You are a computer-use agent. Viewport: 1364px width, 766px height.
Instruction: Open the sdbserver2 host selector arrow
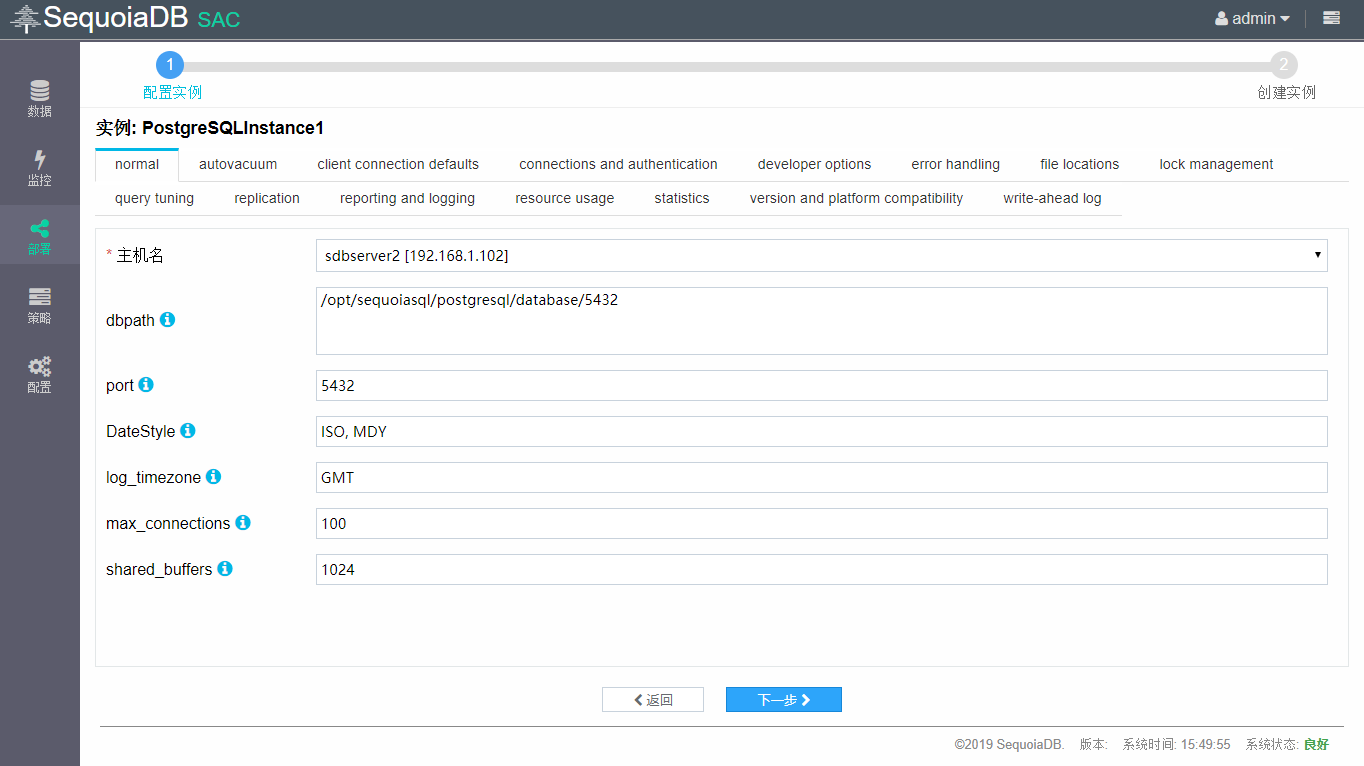pos(1316,255)
